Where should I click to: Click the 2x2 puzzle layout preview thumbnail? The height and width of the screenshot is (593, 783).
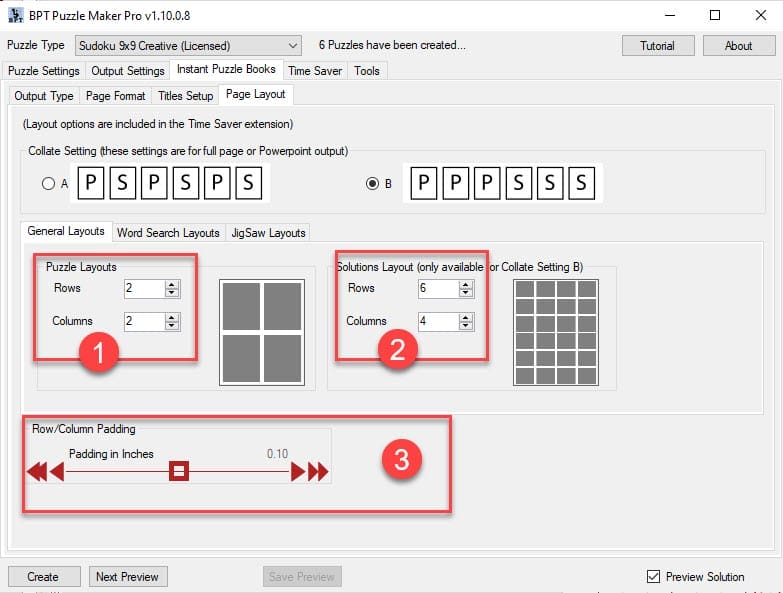[x=261, y=332]
